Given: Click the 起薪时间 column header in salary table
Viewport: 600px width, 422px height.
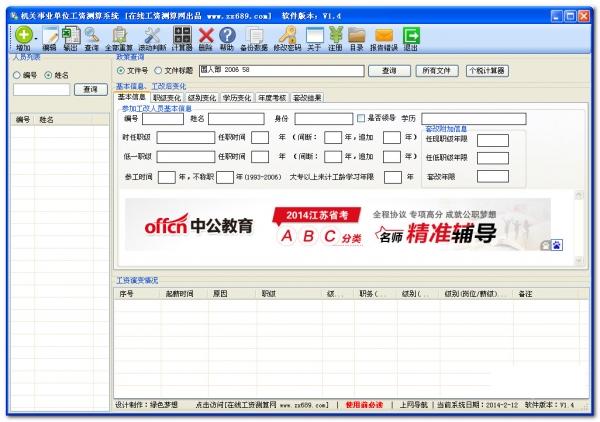Looking at the screenshot, I should pos(184,294).
